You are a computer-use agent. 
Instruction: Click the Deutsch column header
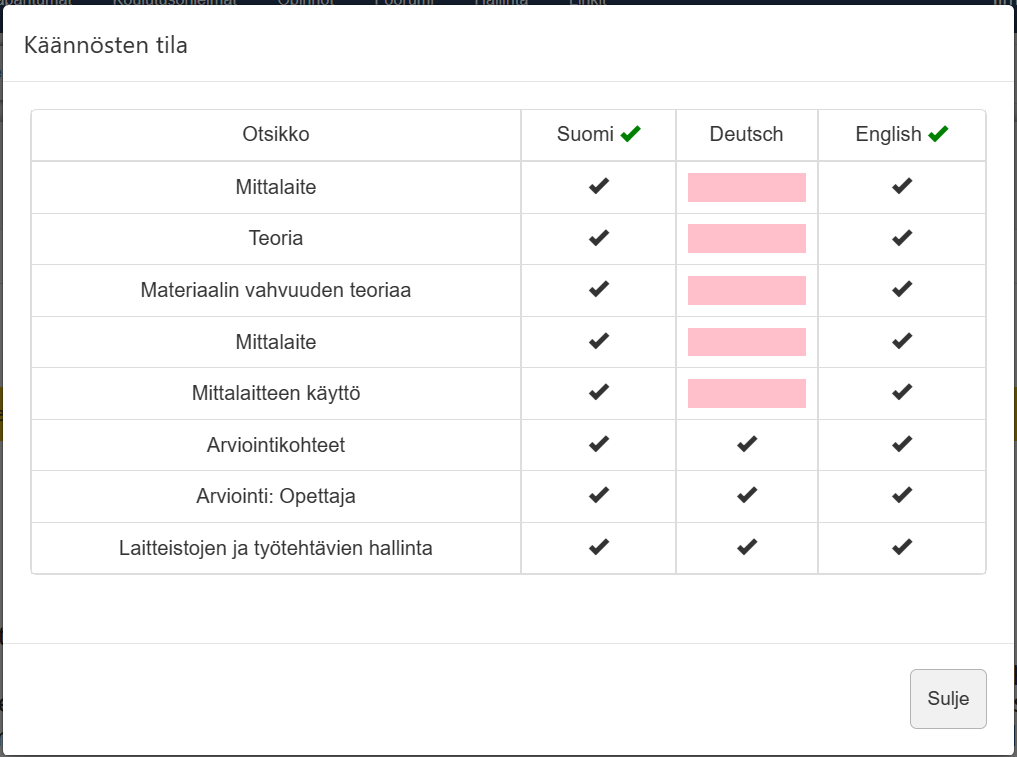coord(746,134)
